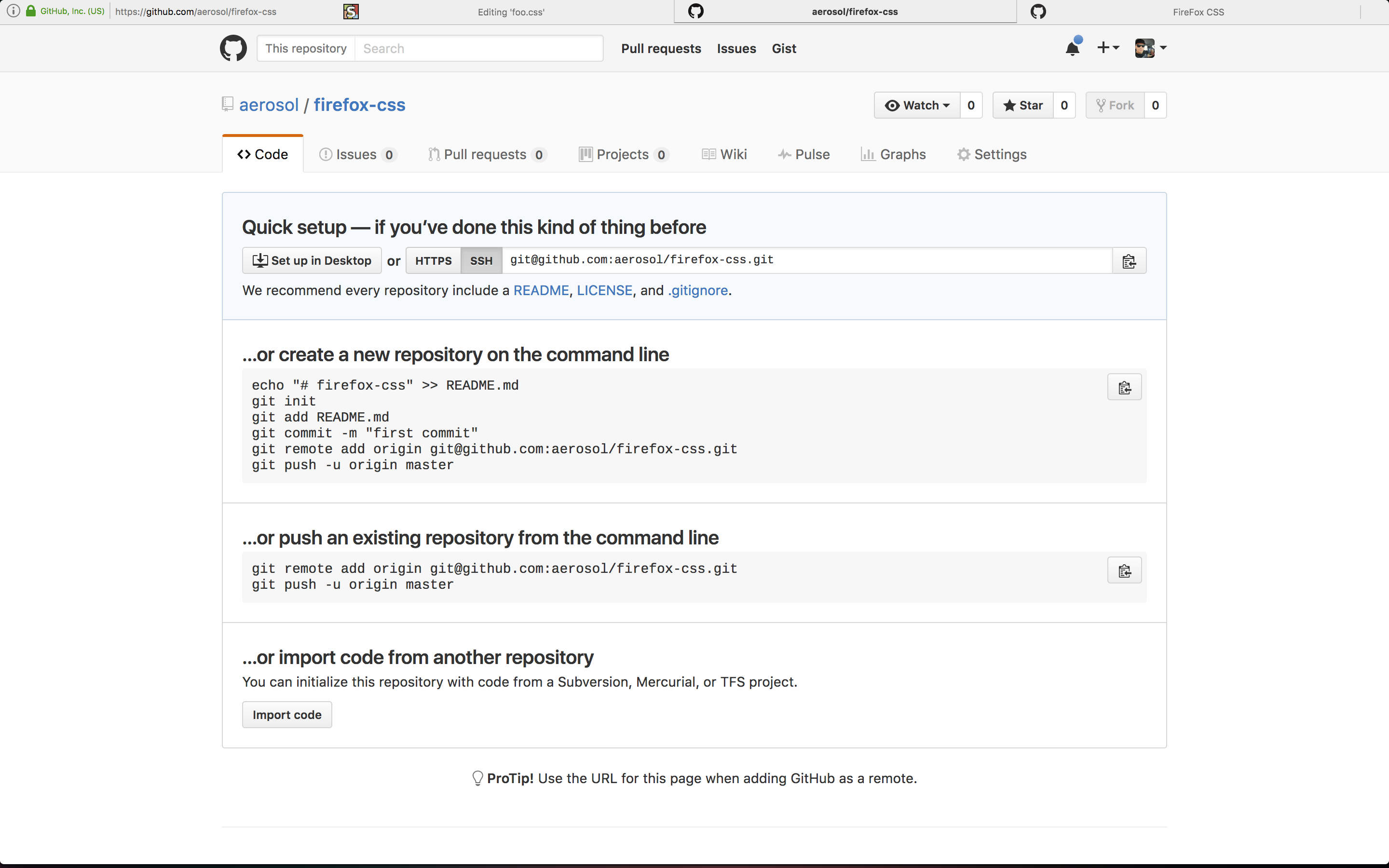Open the Settings repository tab
The height and width of the screenshot is (868, 1389).
click(x=991, y=154)
